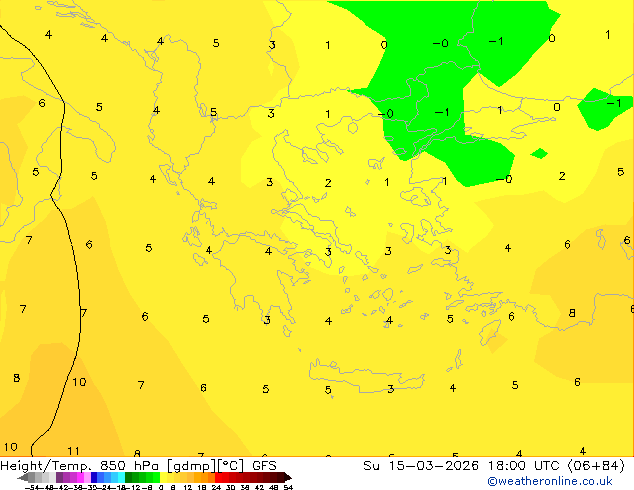Click the tiny isolated green diamond patch
Viewport: 634px width, 490px height.
(539, 154)
